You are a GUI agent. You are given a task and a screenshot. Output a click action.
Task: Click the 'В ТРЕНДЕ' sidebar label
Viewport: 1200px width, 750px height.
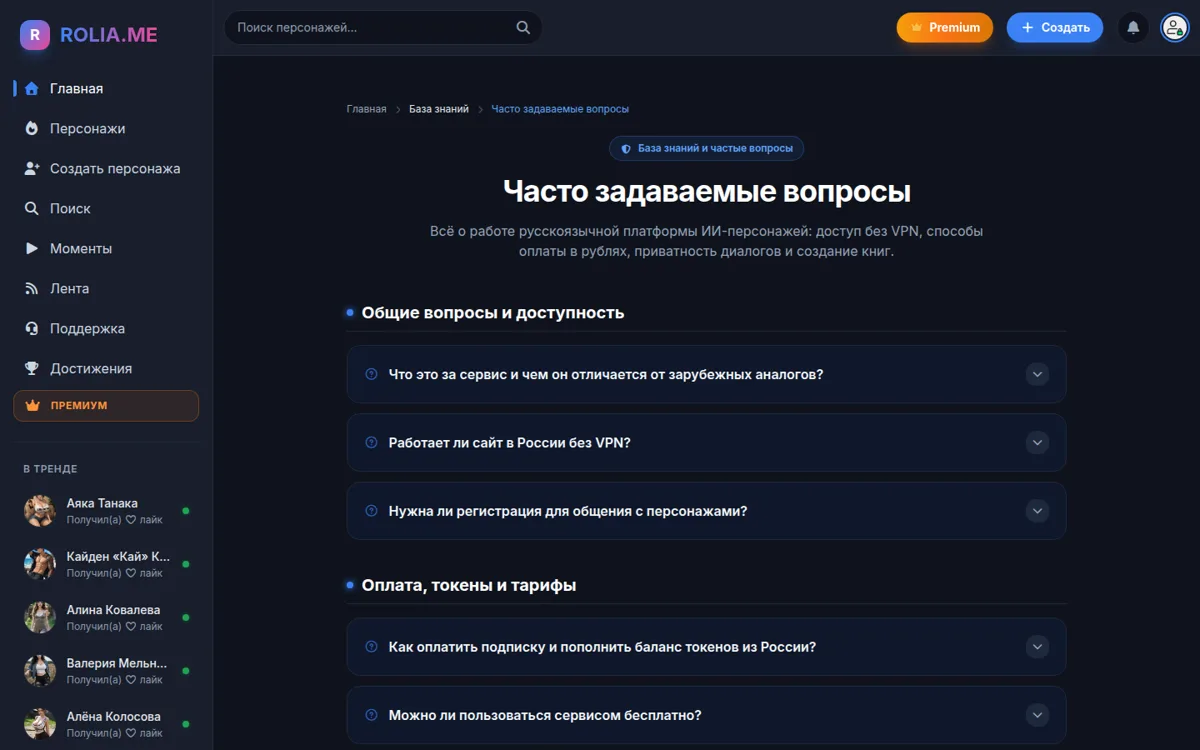click(x=50, y=469)
